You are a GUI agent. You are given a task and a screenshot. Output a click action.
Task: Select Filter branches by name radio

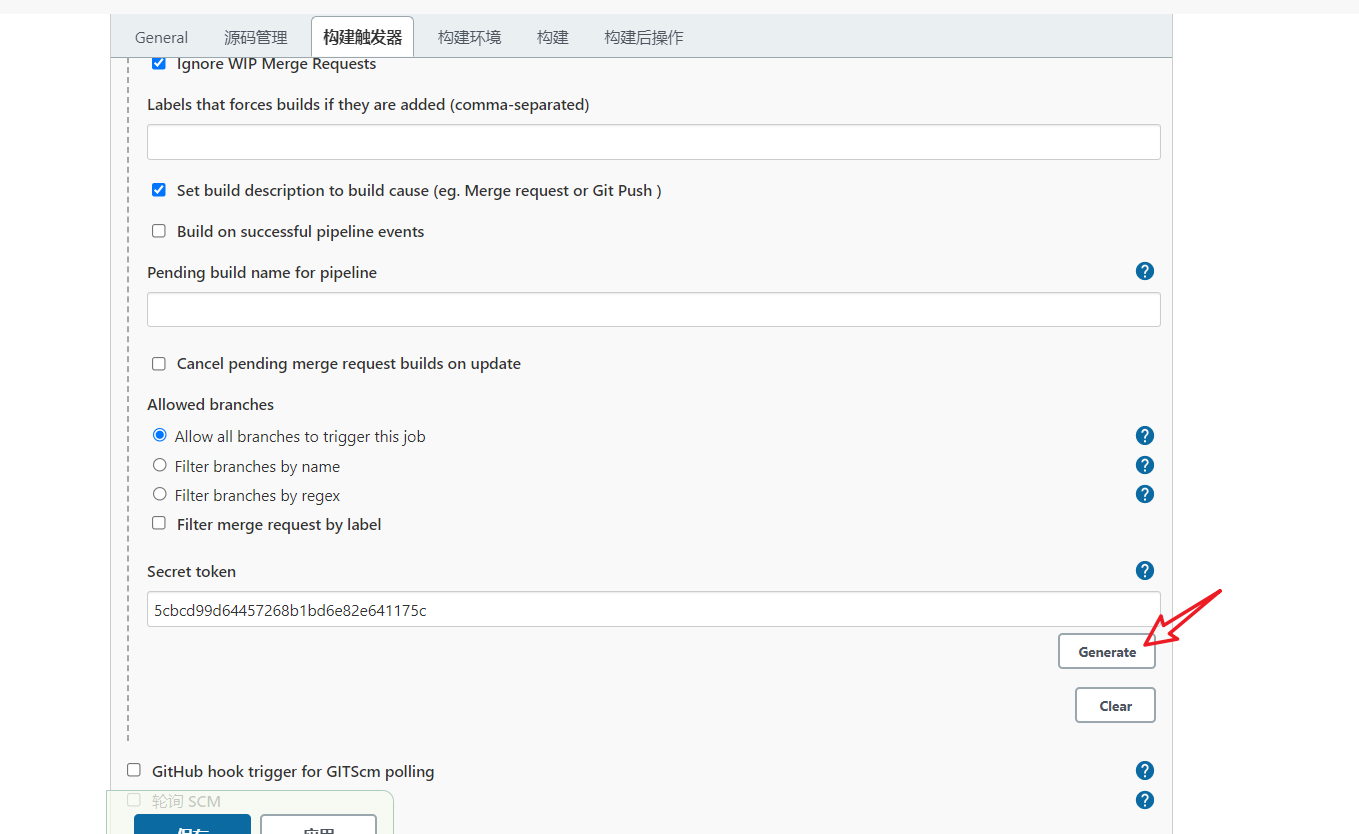(159, 465)
